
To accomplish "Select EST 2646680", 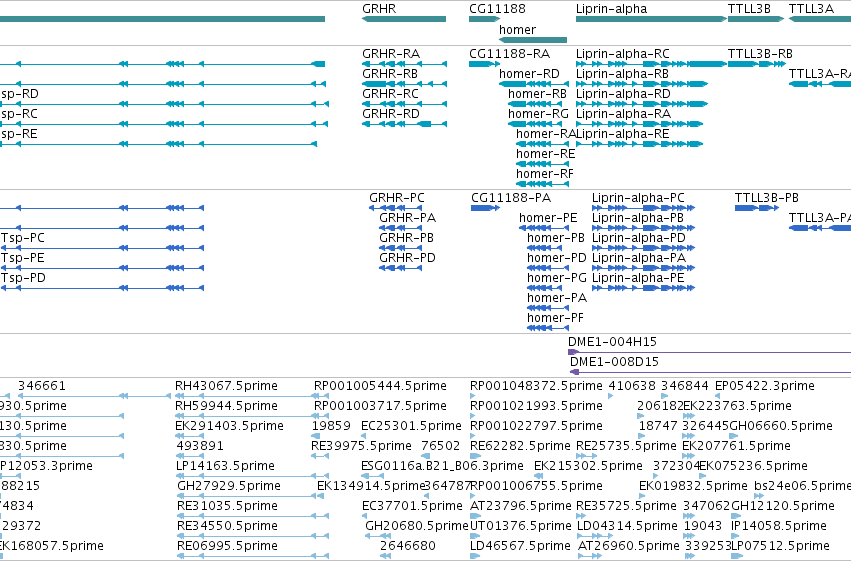I will pyautogui.click(x=408, y=546).
